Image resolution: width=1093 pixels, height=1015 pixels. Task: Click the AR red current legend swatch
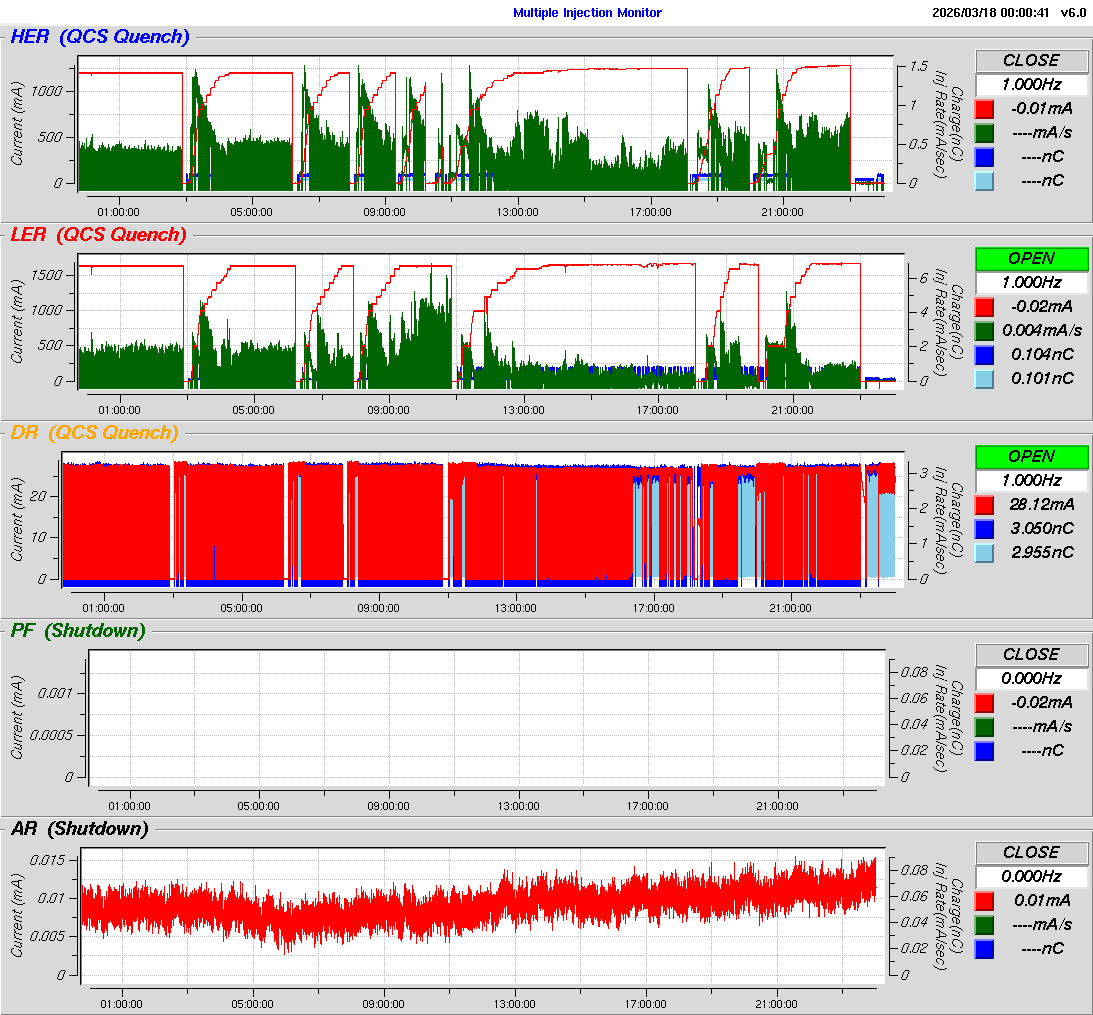tap(985, 900)
